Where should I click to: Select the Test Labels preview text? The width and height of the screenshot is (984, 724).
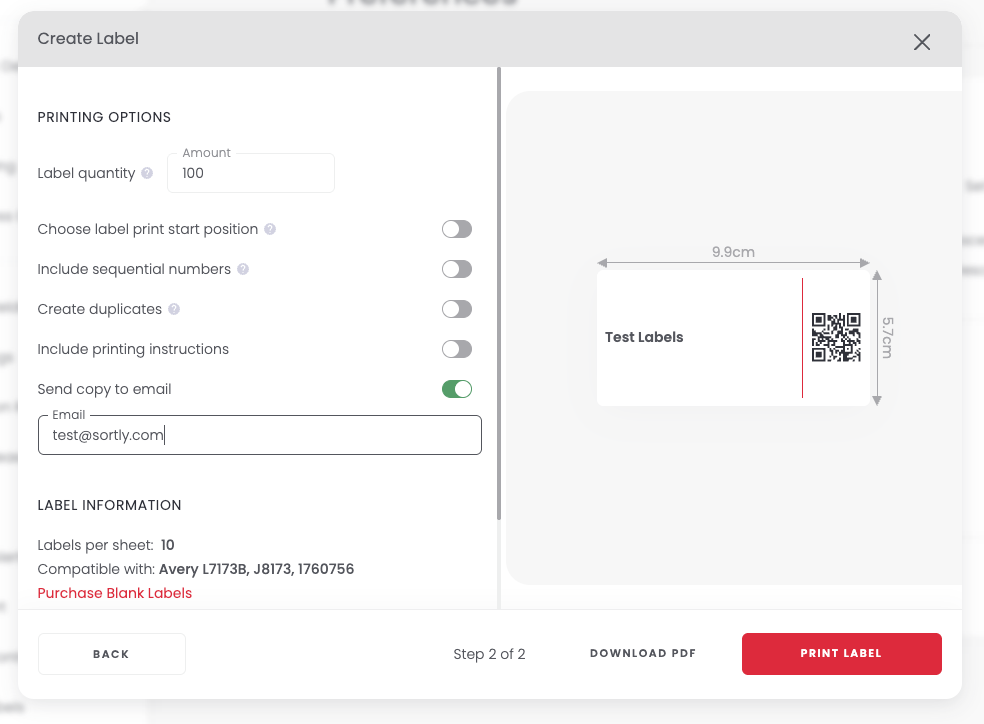click(644, 337)
